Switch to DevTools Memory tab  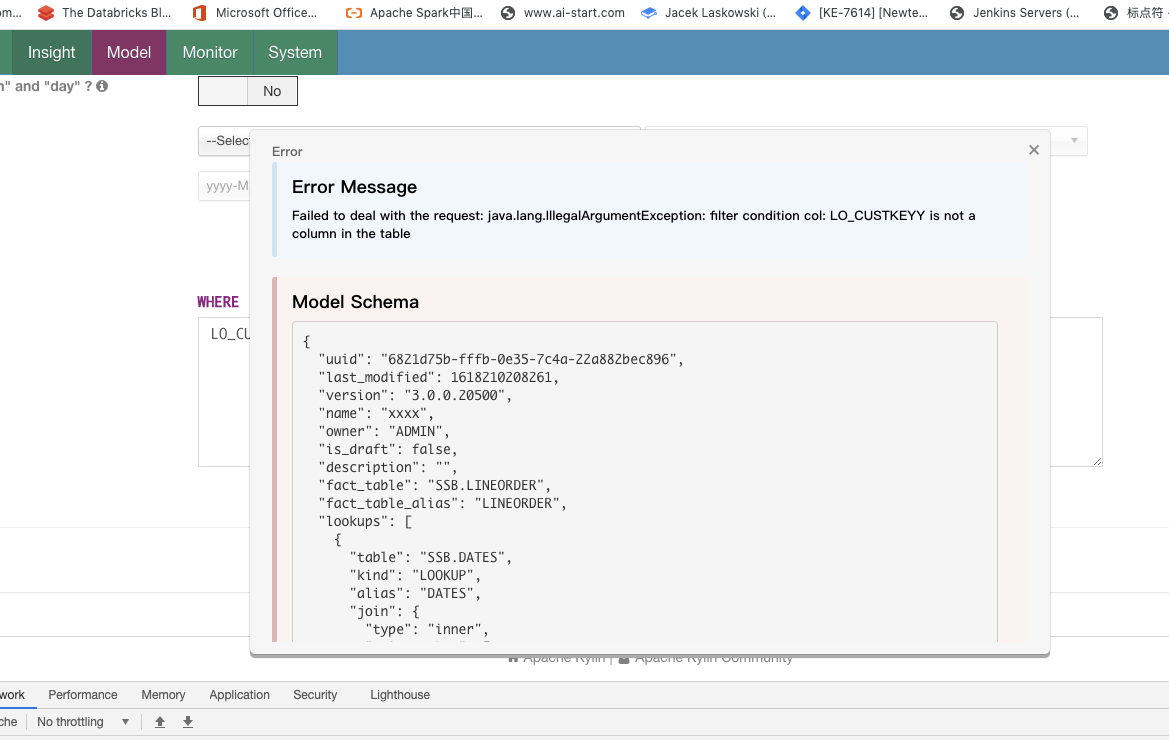point(163,695)
